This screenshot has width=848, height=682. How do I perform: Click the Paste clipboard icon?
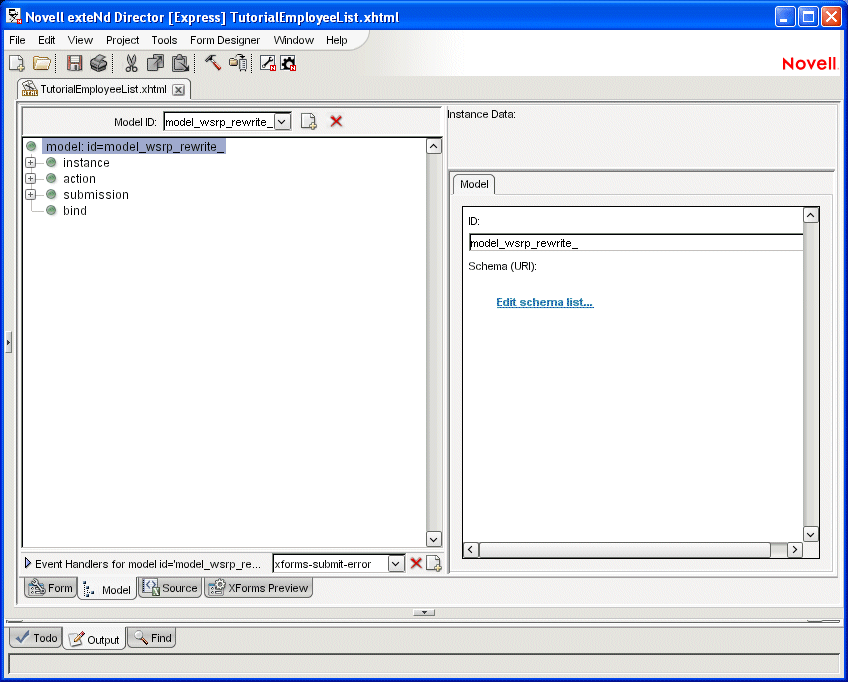click(x=180, y=64)
